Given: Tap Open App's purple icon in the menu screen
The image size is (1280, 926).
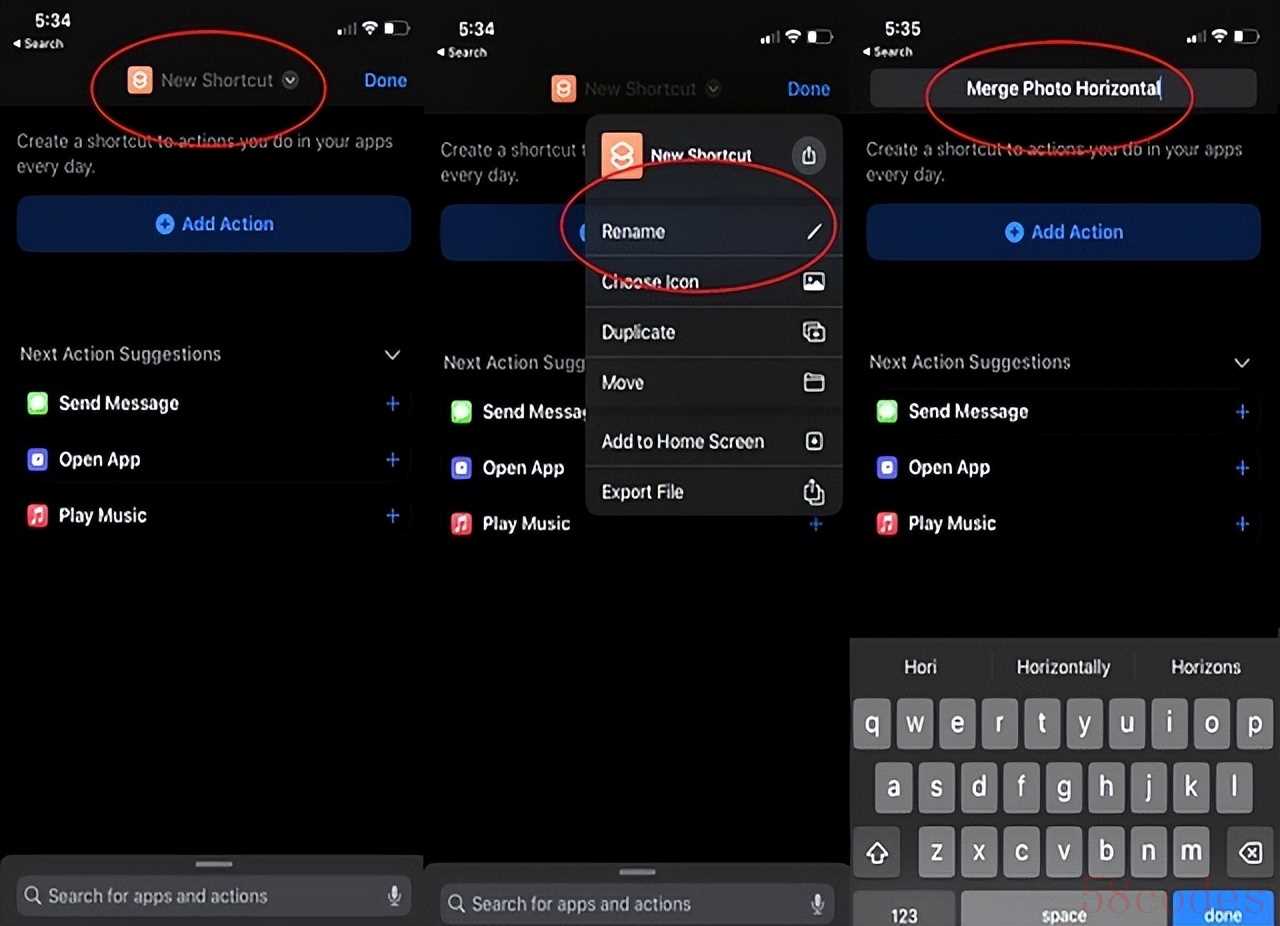Looking at the screenshot, I should [461, 468].
